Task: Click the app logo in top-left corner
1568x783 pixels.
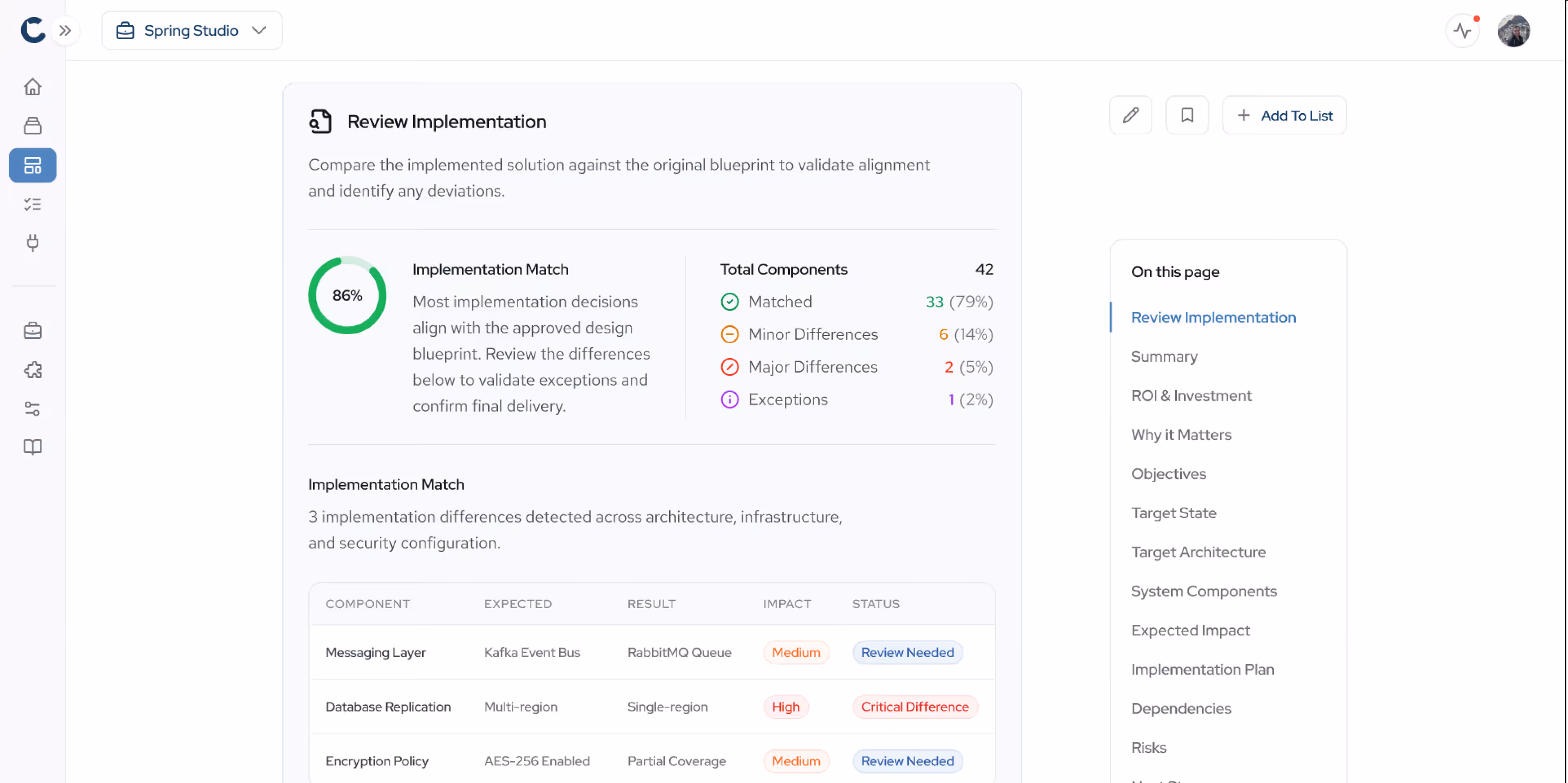Action: click(33, 30)
